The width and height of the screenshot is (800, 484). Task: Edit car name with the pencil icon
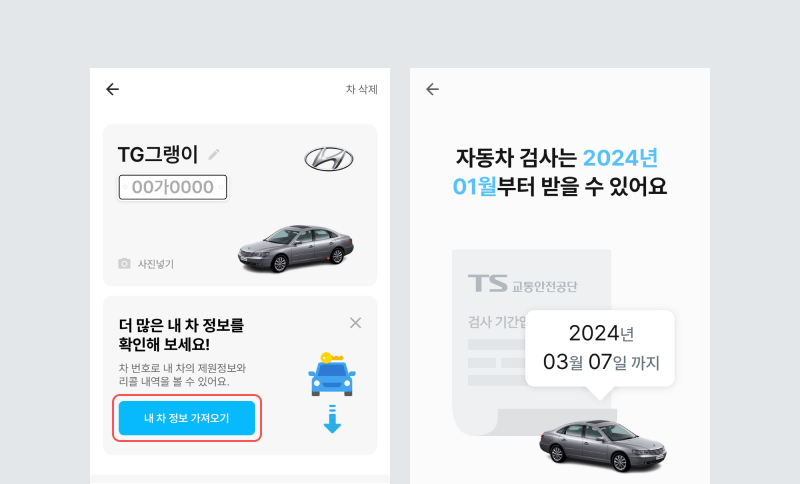(x=214, y=155)
